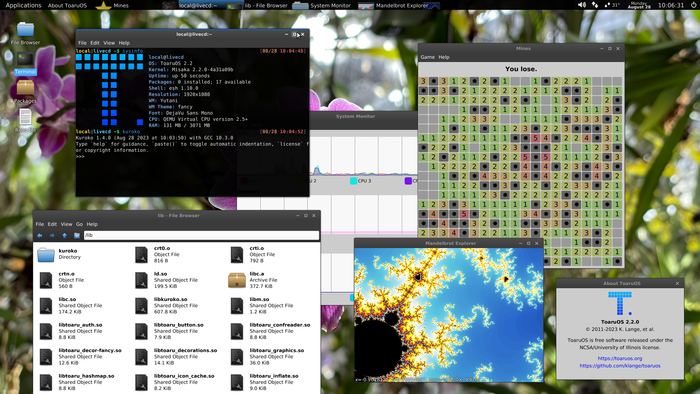Open the Game menu in Mines

click(x=427, y=57)
